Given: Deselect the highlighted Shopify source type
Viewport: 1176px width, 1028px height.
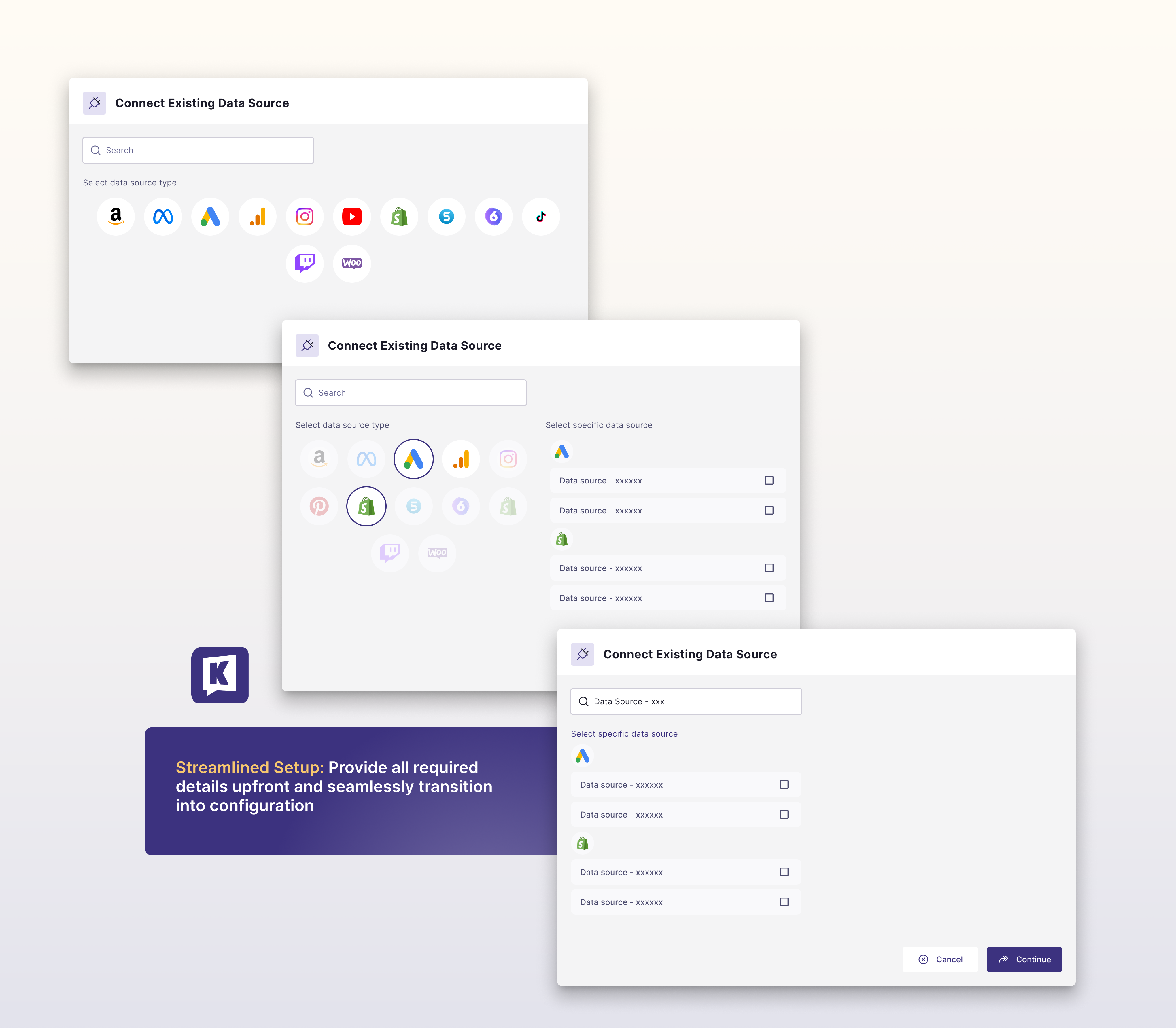Looking at the screenshot, I should [367, 506].
